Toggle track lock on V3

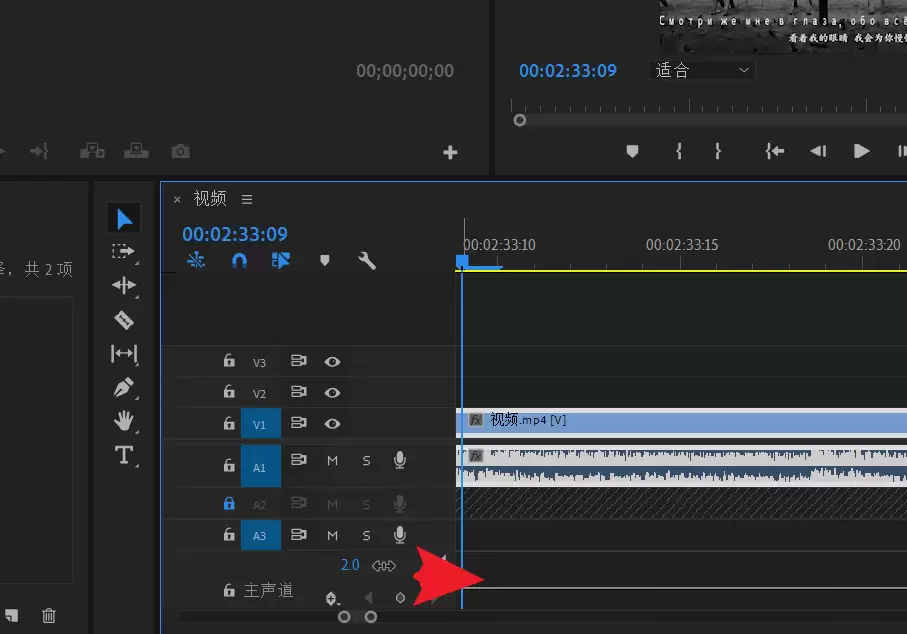(229, 361)
